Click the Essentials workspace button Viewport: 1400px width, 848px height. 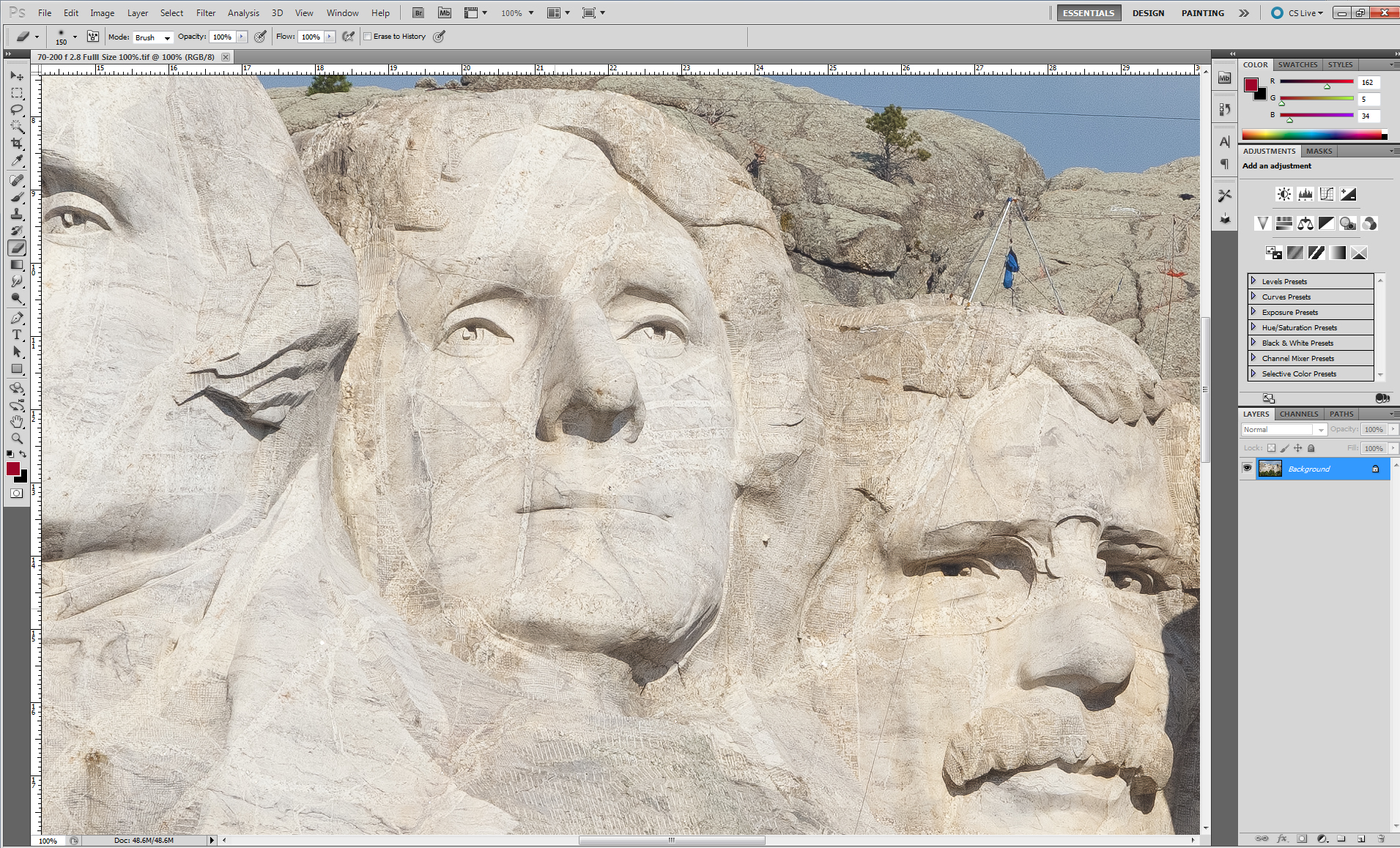[x=1089, y=12]
